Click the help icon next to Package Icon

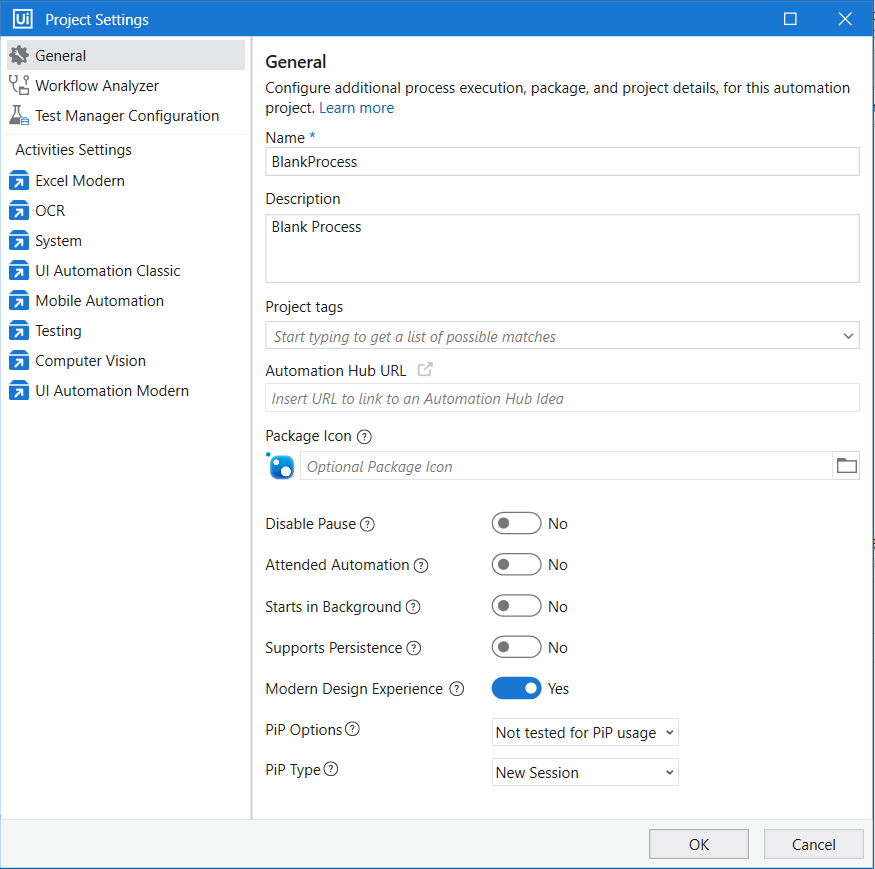364,436
